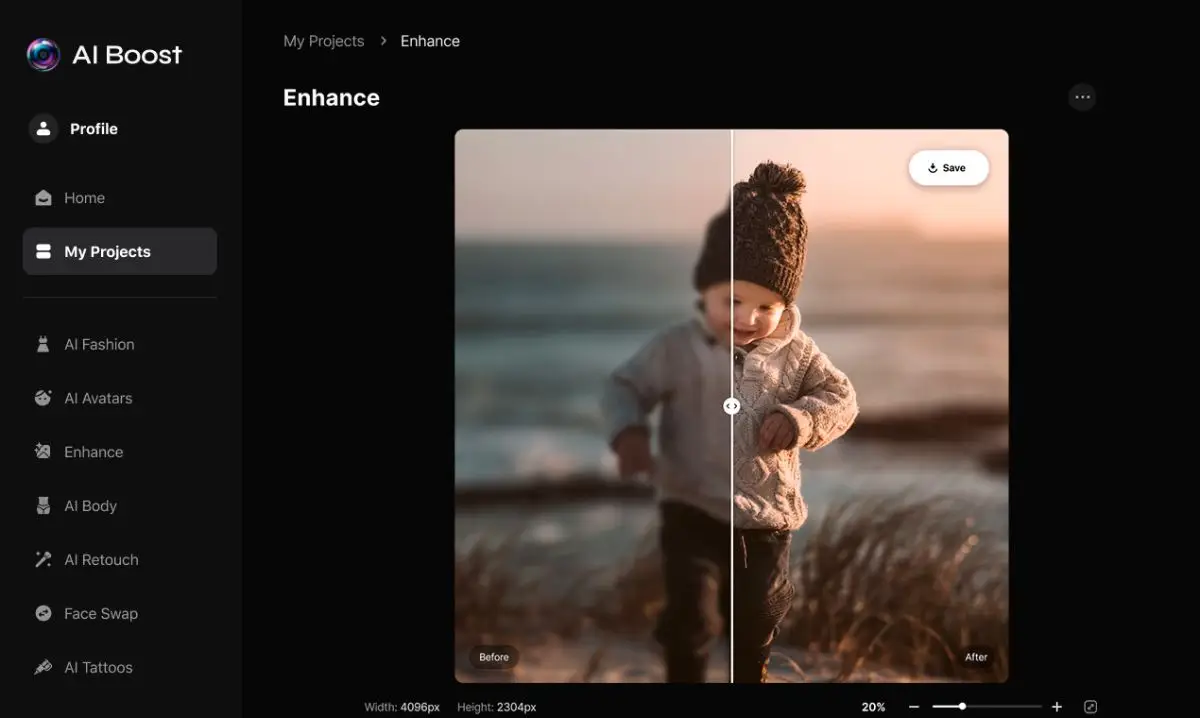The height and width of the screenshot is (718, 1200).
Task: Click the AI Fashion dress icon
Action: [x=43, y=345]
